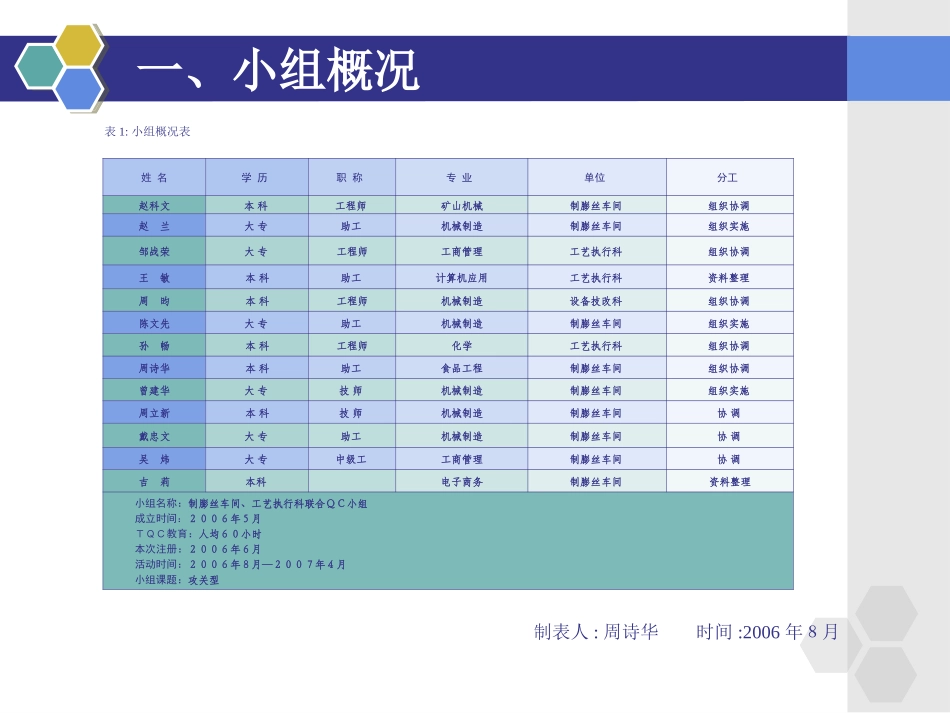The image size is (950, 713).
Task: Click 组织协调 in 赵科文's row
Action: coord(729,205)
